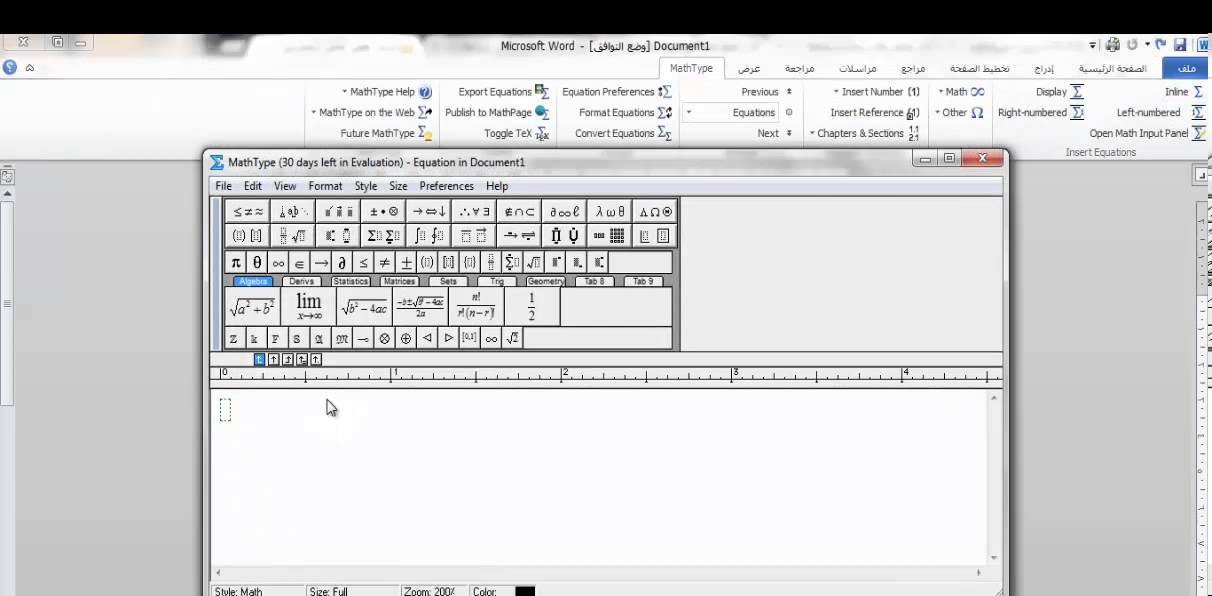Viewport: 1212px width, 596px height.
Task: Click Toggle TeX in Word ribbon
Action: 517,133
